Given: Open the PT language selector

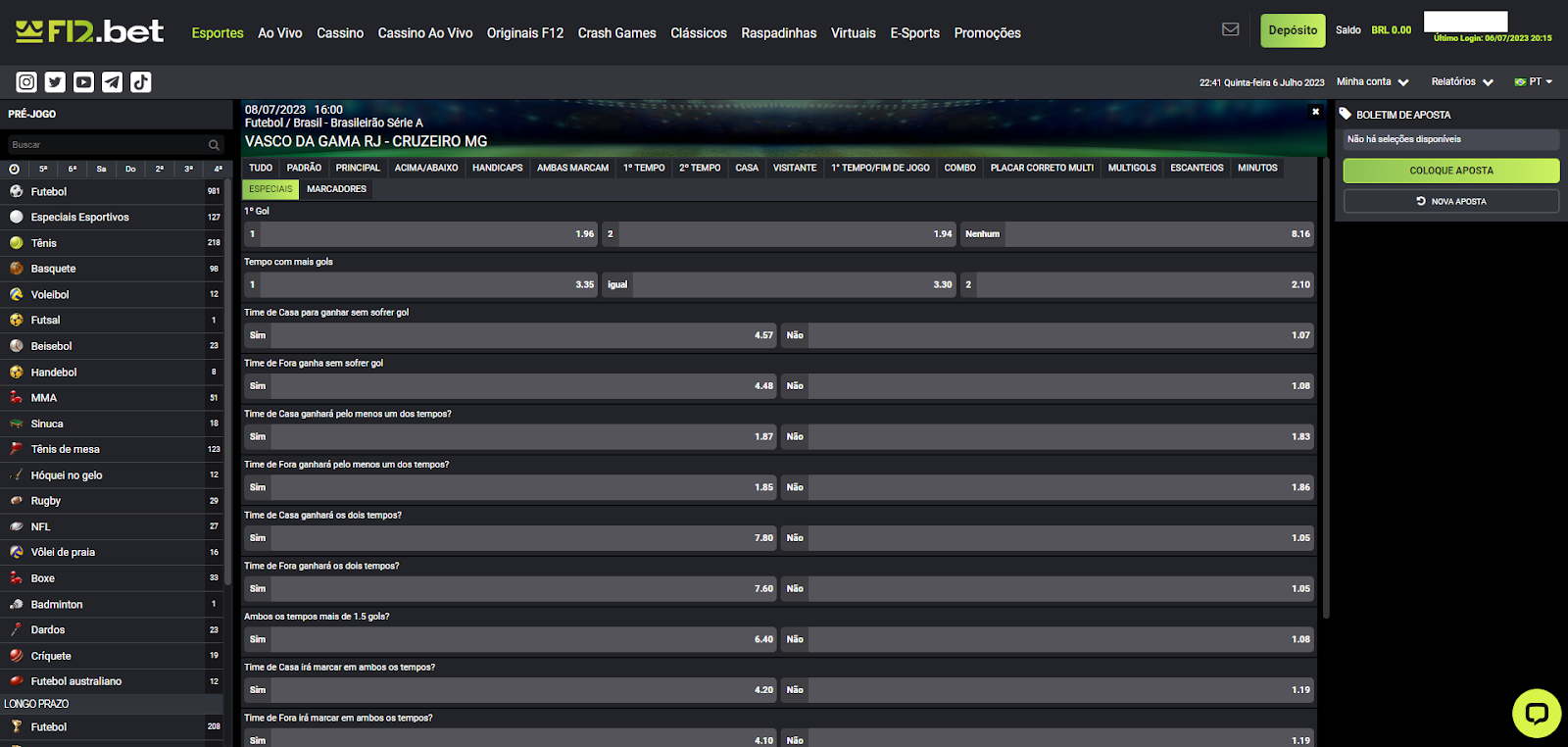Looking at the screenshot, I should (x=1534, y=82).
